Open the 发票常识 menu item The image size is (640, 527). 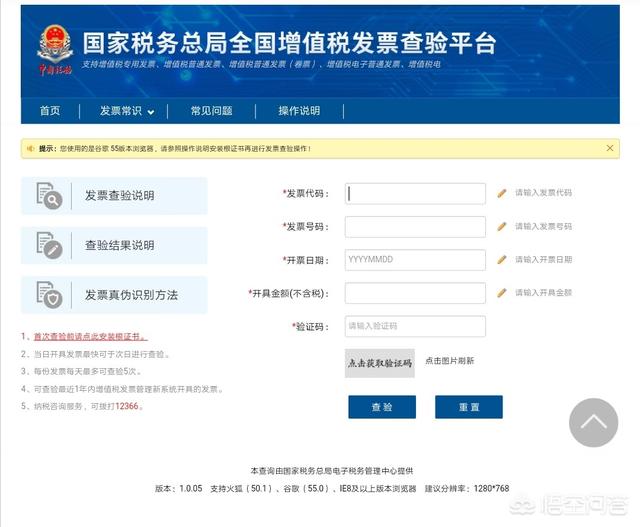(121, 111)
